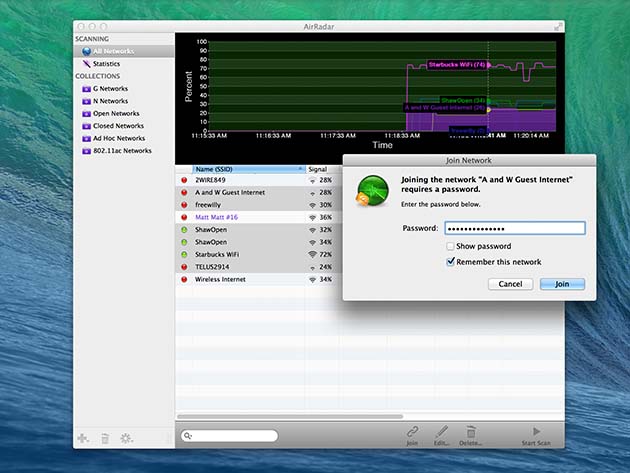Click the add collection plus icon
The height and width of the screenshot is (473, 630).
(83, 438)
